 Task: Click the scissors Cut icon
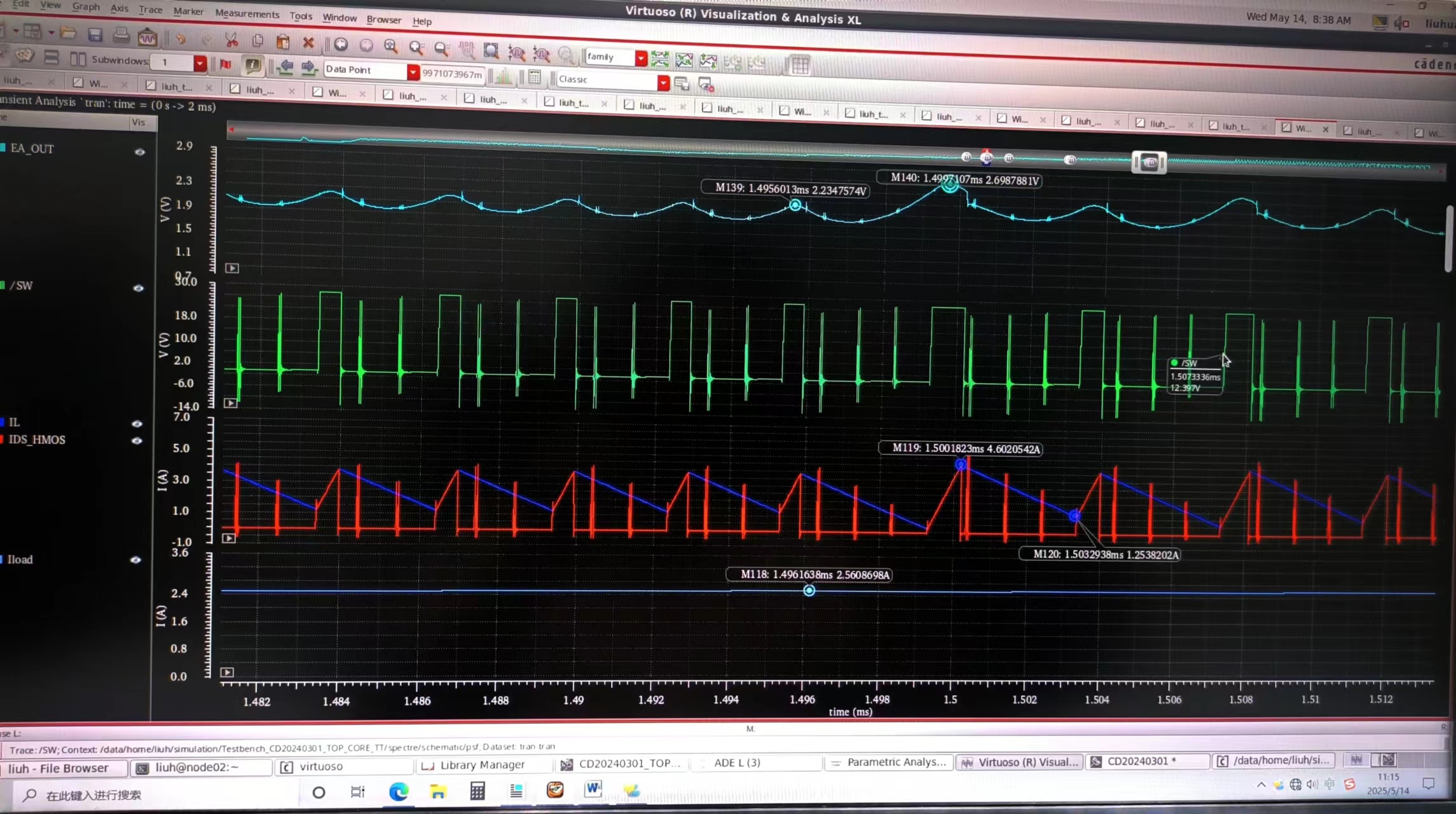point(231,41)
